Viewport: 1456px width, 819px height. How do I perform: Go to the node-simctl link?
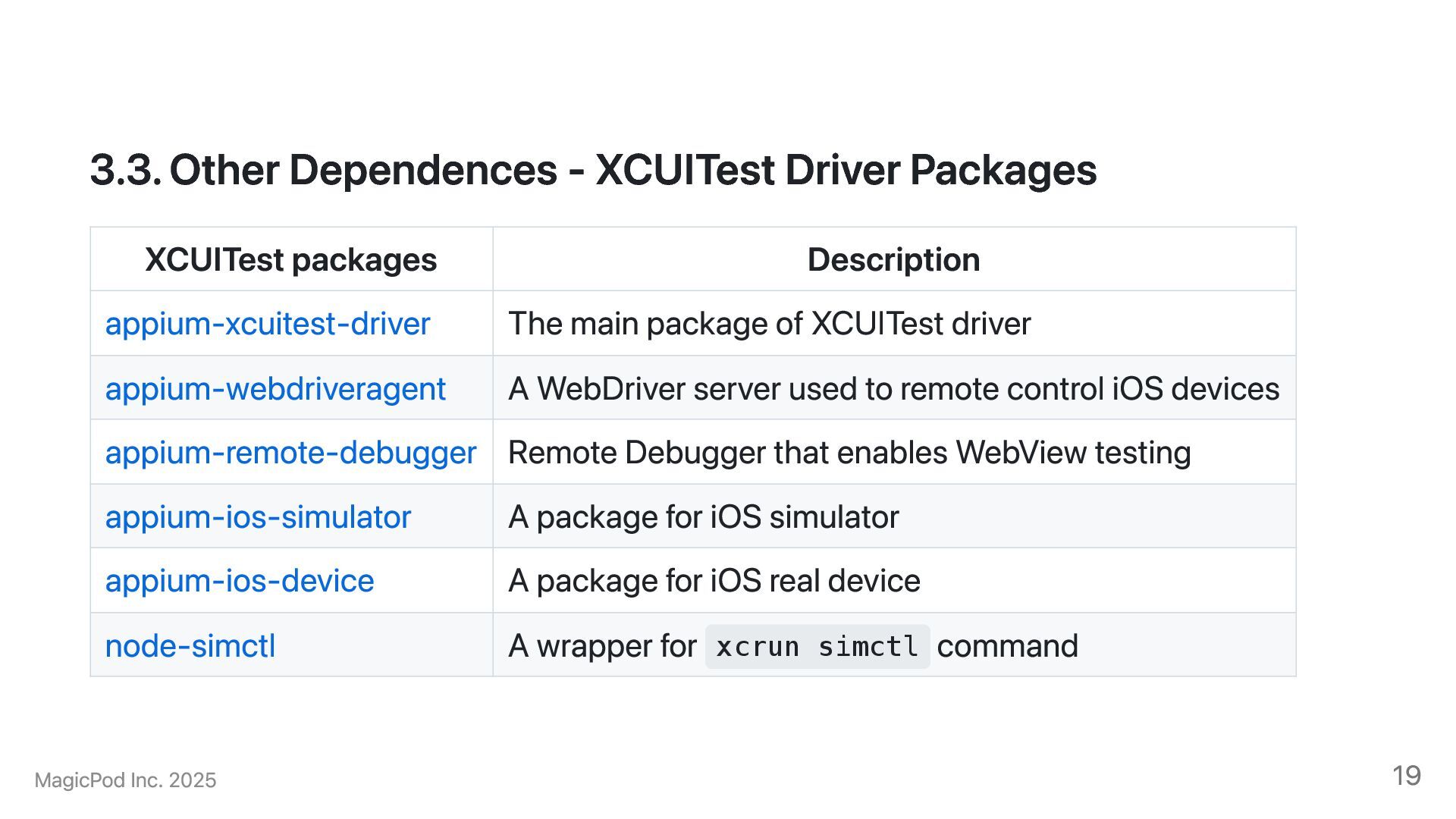point(190,646)
